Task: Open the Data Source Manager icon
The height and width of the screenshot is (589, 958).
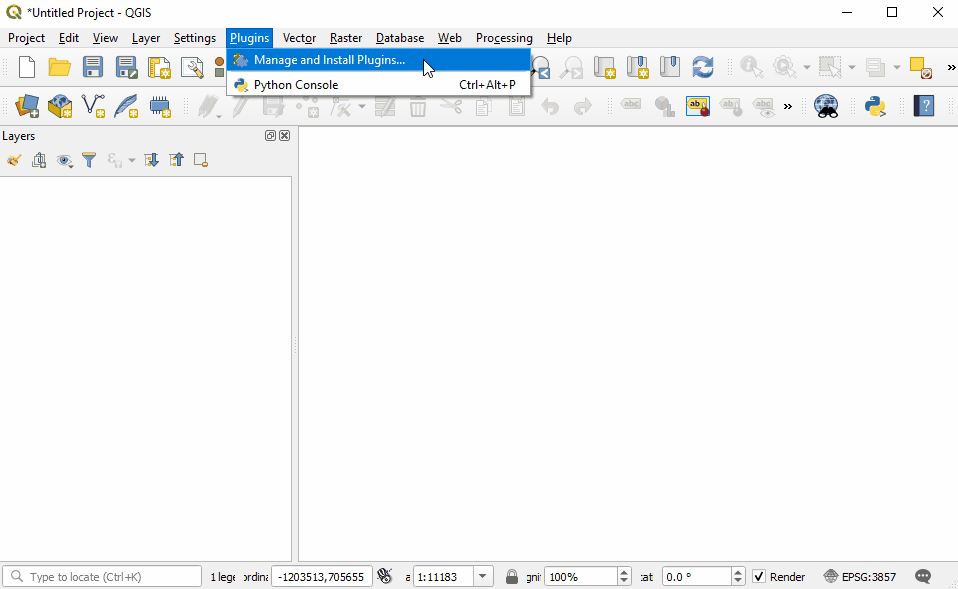Action: coord(27,106)
